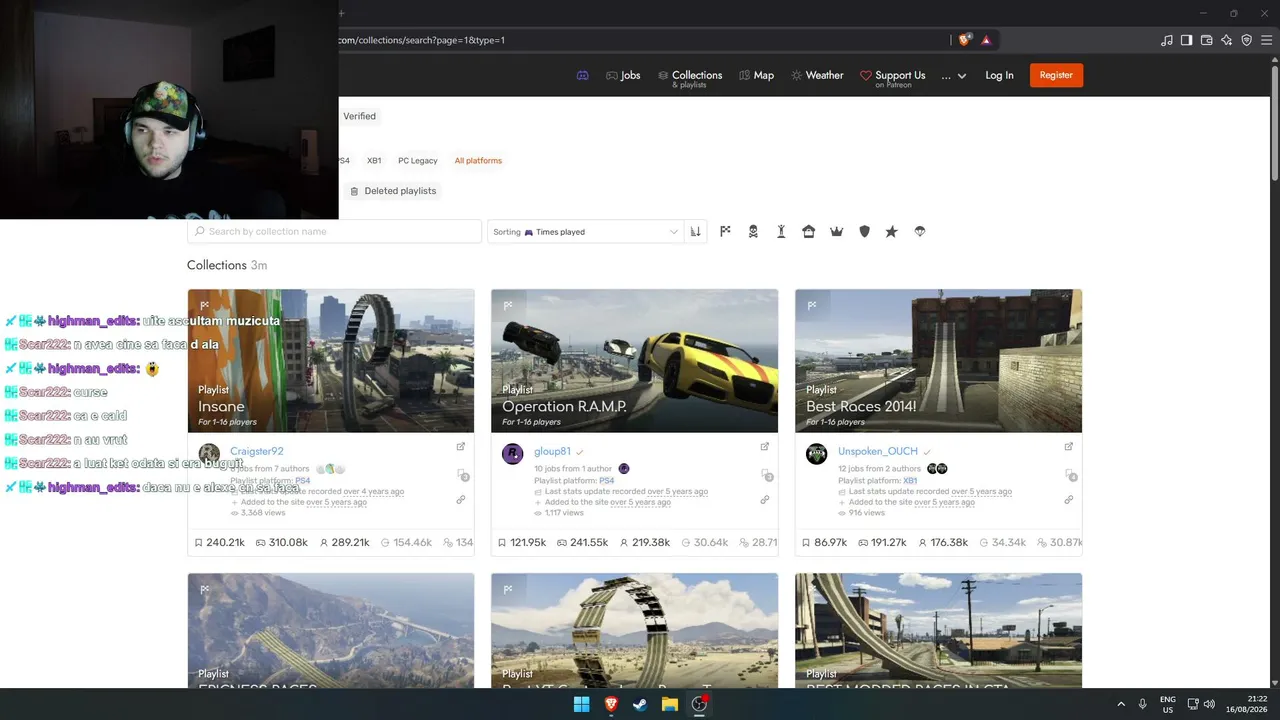Viewport: 1280px width, 720px height.
Task: Open the Brave Wallet icon
Action: pos(1207,40)
